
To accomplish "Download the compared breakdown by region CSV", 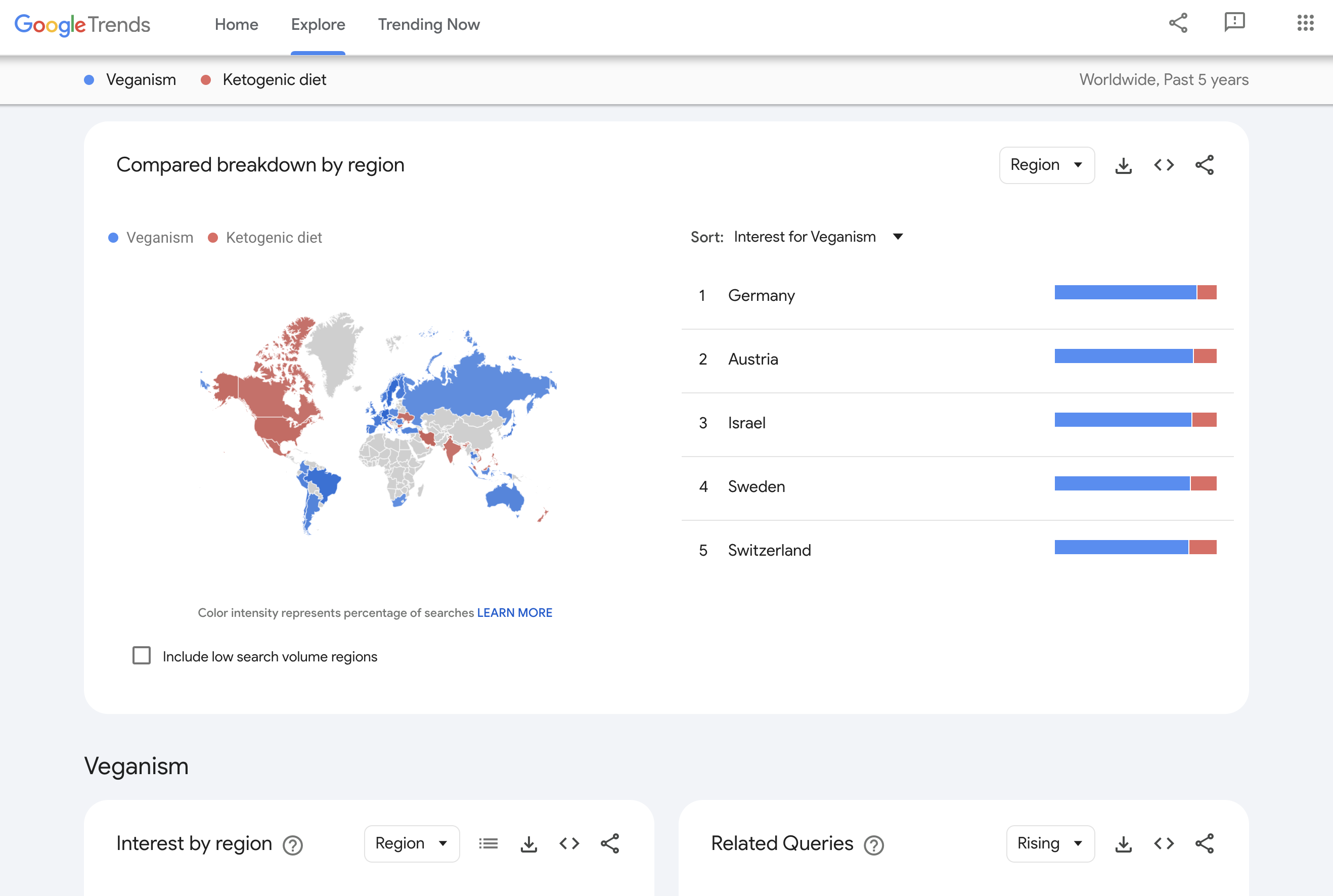I will (1123, 165).
